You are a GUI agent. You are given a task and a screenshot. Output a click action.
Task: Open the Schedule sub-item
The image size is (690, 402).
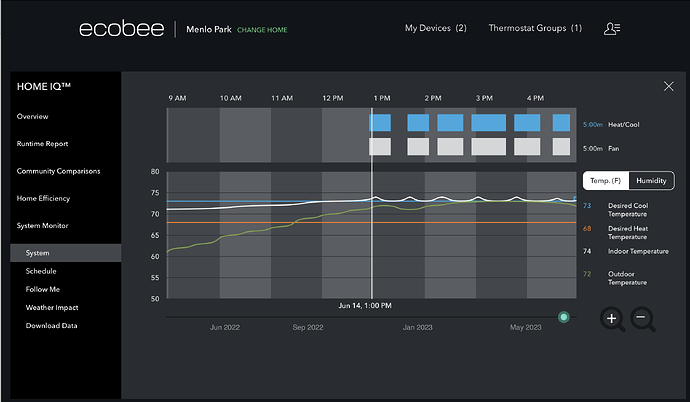(x=41, y=271)
